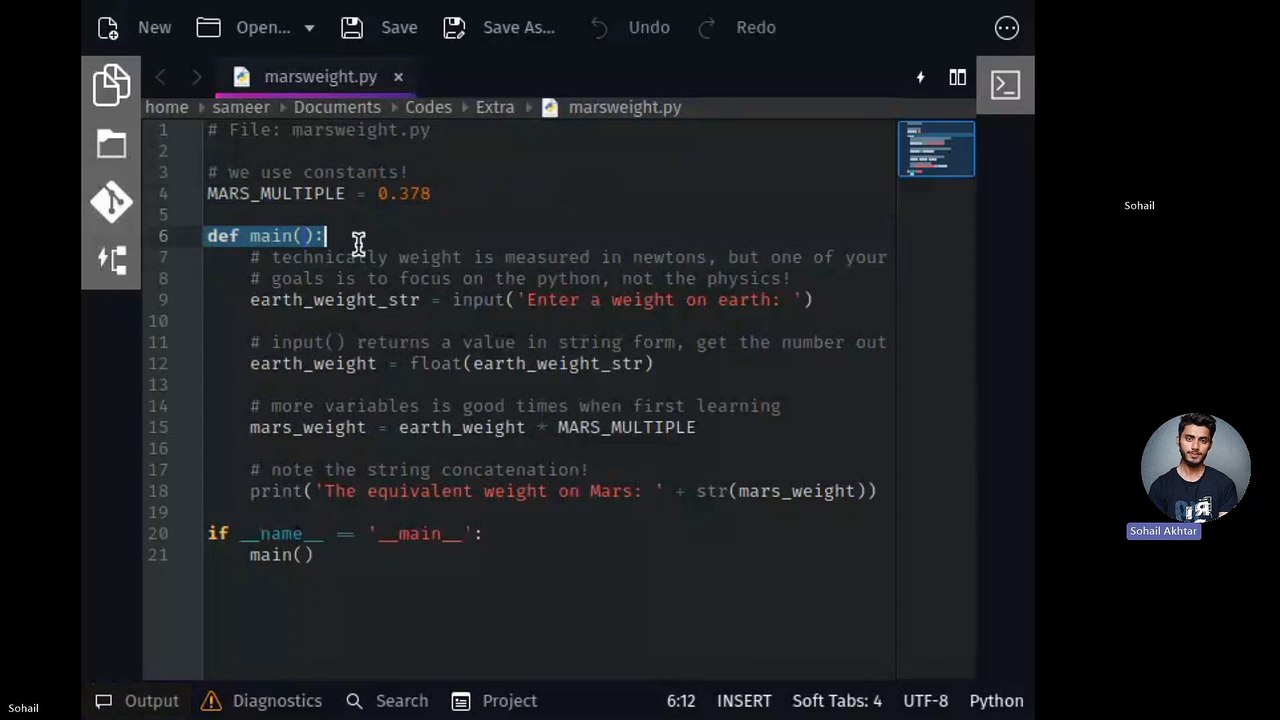The height and width of the screenshot is (720, 1280).
Task: Open the terminal panel icon
Action: pos(1005,85)
